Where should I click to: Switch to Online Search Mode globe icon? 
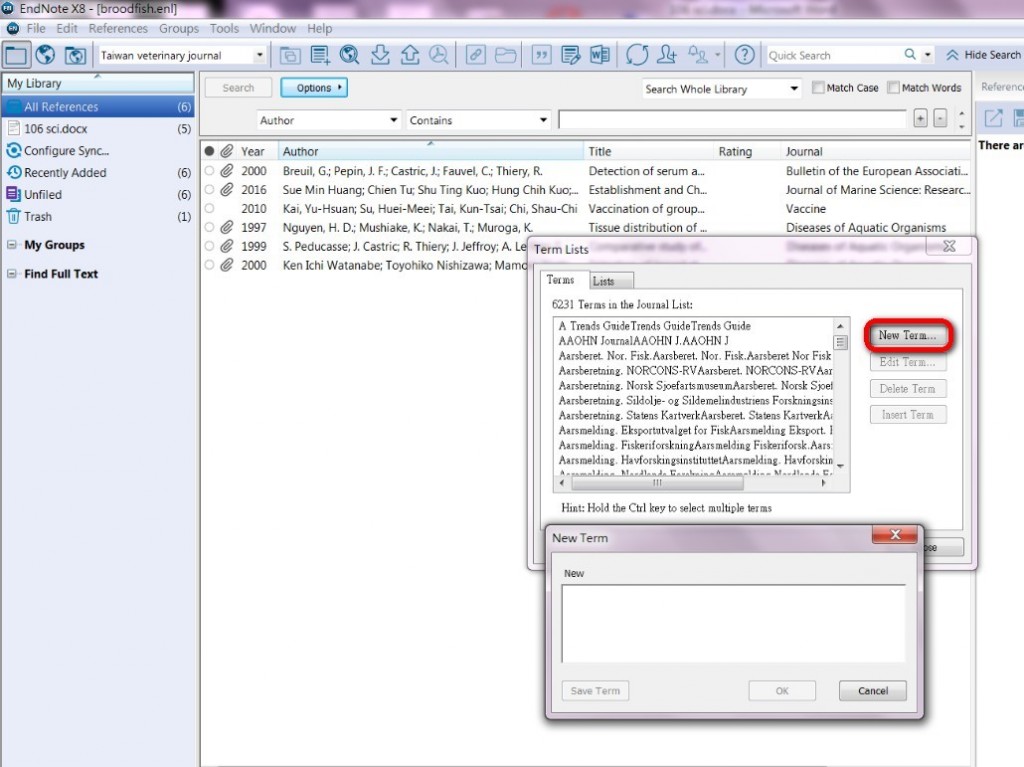(x=45, y=55)
